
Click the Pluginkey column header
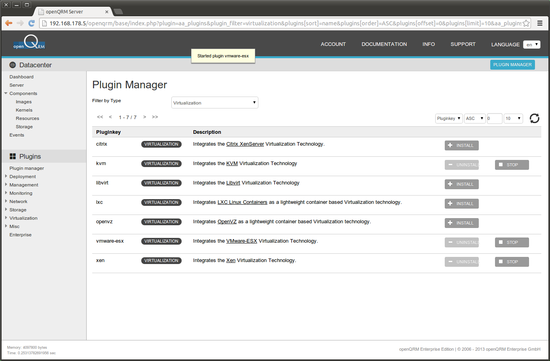pos(108,132)
